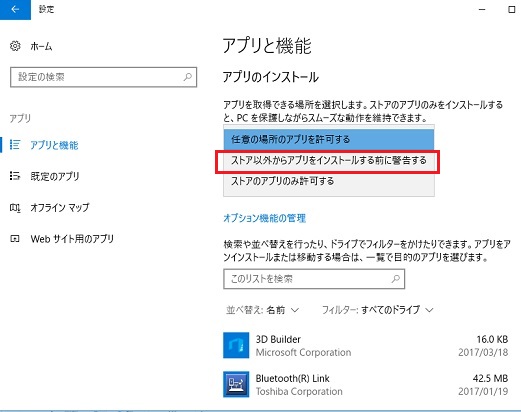Click the back arrow button
This screenshot has height=412, width=521.
pyautogui.click(x=15, y=9)
